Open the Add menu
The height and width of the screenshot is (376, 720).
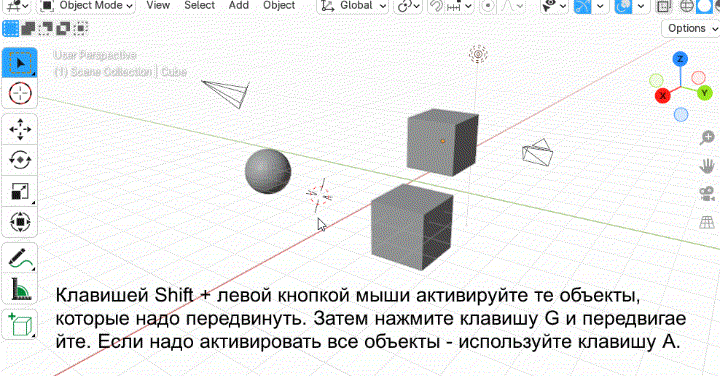239,6
